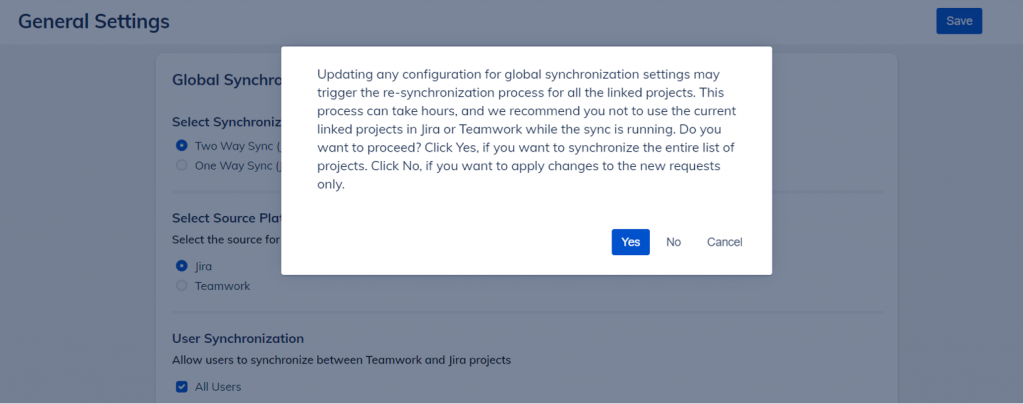The width and height of the screenshot is (1024, 404).
Task: Choose the Teamwork source radio button
Action: [182, 286]
